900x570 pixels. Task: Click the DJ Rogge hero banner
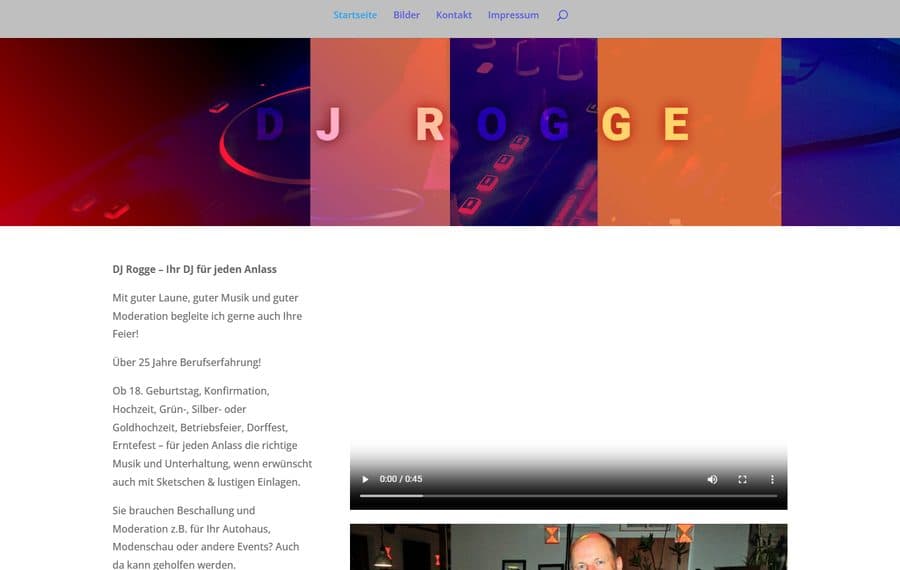point(450,132)
